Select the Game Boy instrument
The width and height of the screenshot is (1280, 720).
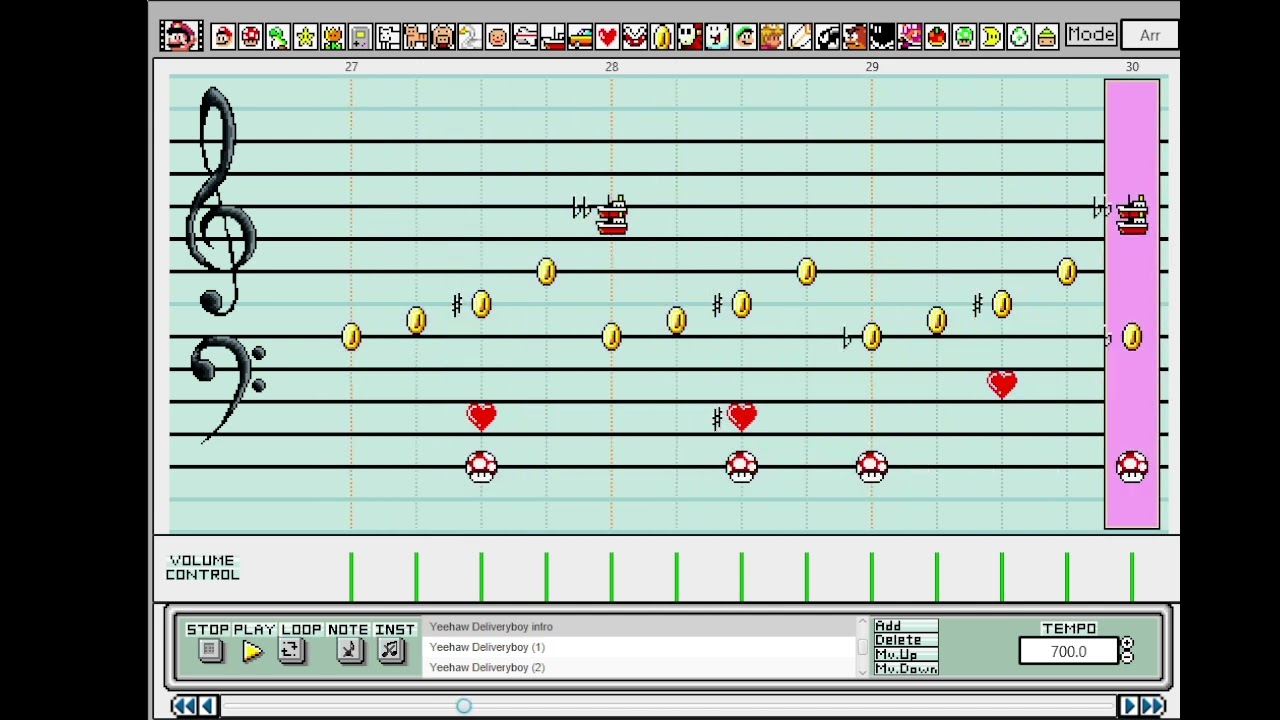(360, 37)
